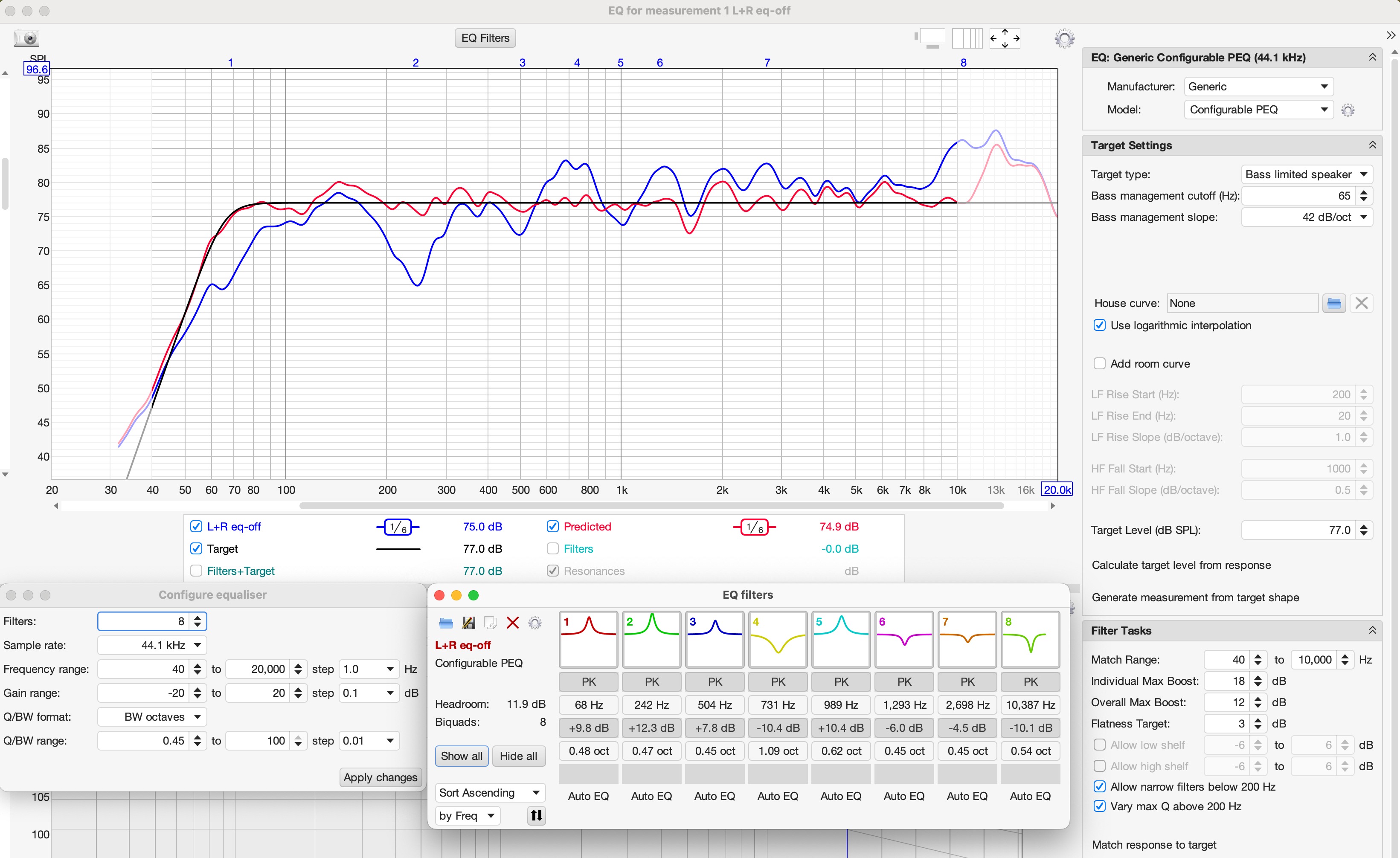Load house curve with folder icon

[1333, 303]
